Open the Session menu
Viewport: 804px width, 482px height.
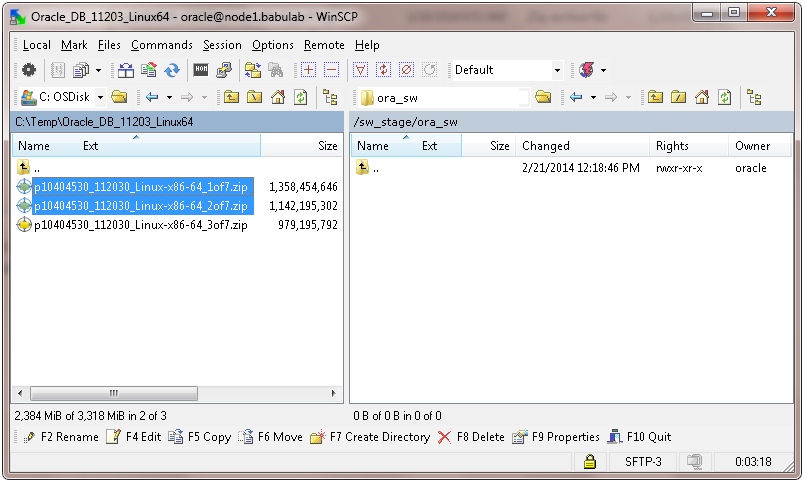222,45
